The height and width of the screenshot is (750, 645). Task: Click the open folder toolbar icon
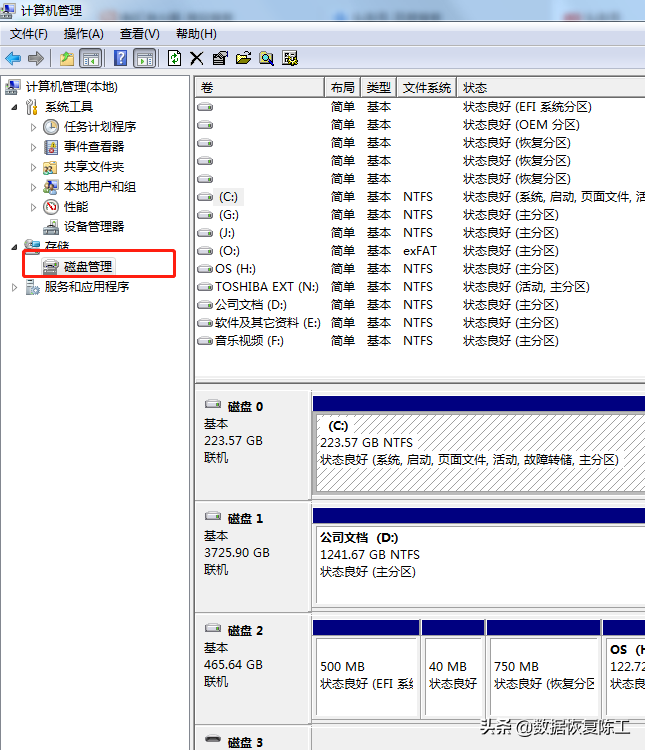click(x=243, y=58)
